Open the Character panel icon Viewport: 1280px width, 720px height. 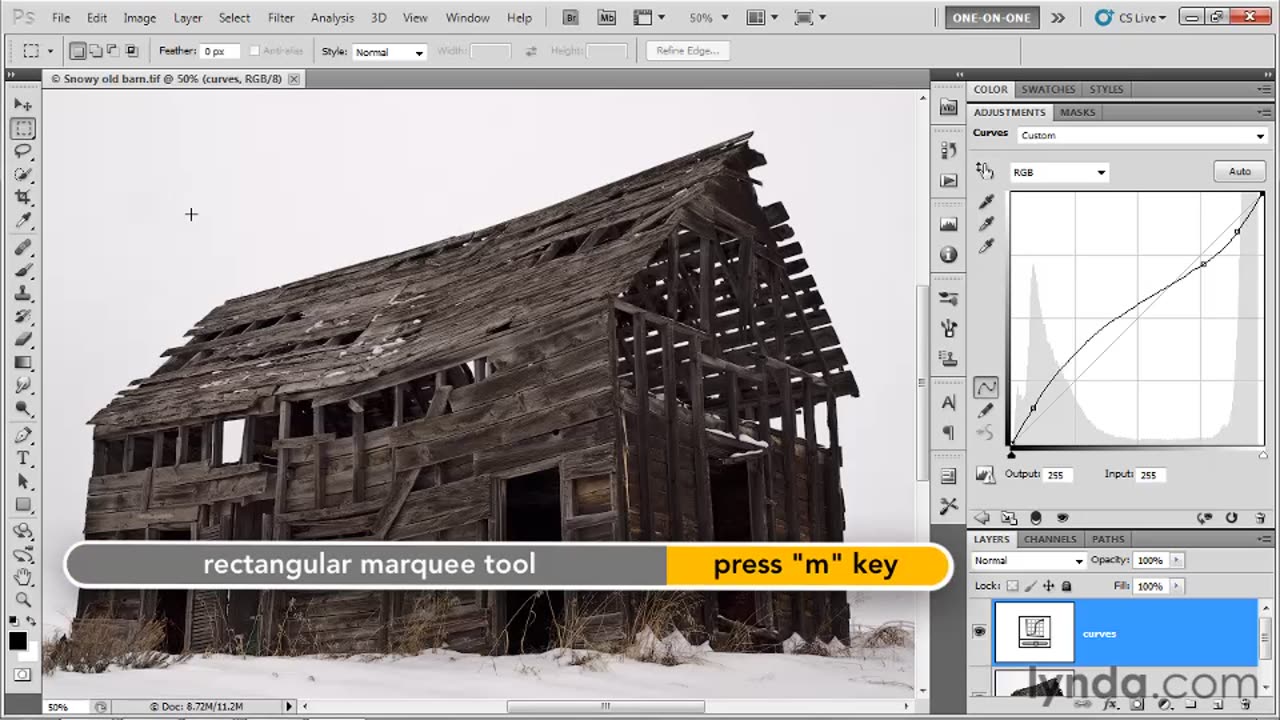click(948, 403)
